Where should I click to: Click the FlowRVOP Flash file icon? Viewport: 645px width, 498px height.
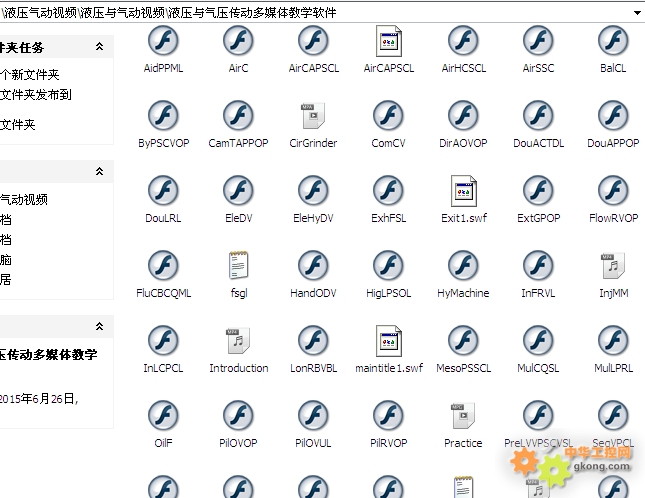(x=613, y=190)
